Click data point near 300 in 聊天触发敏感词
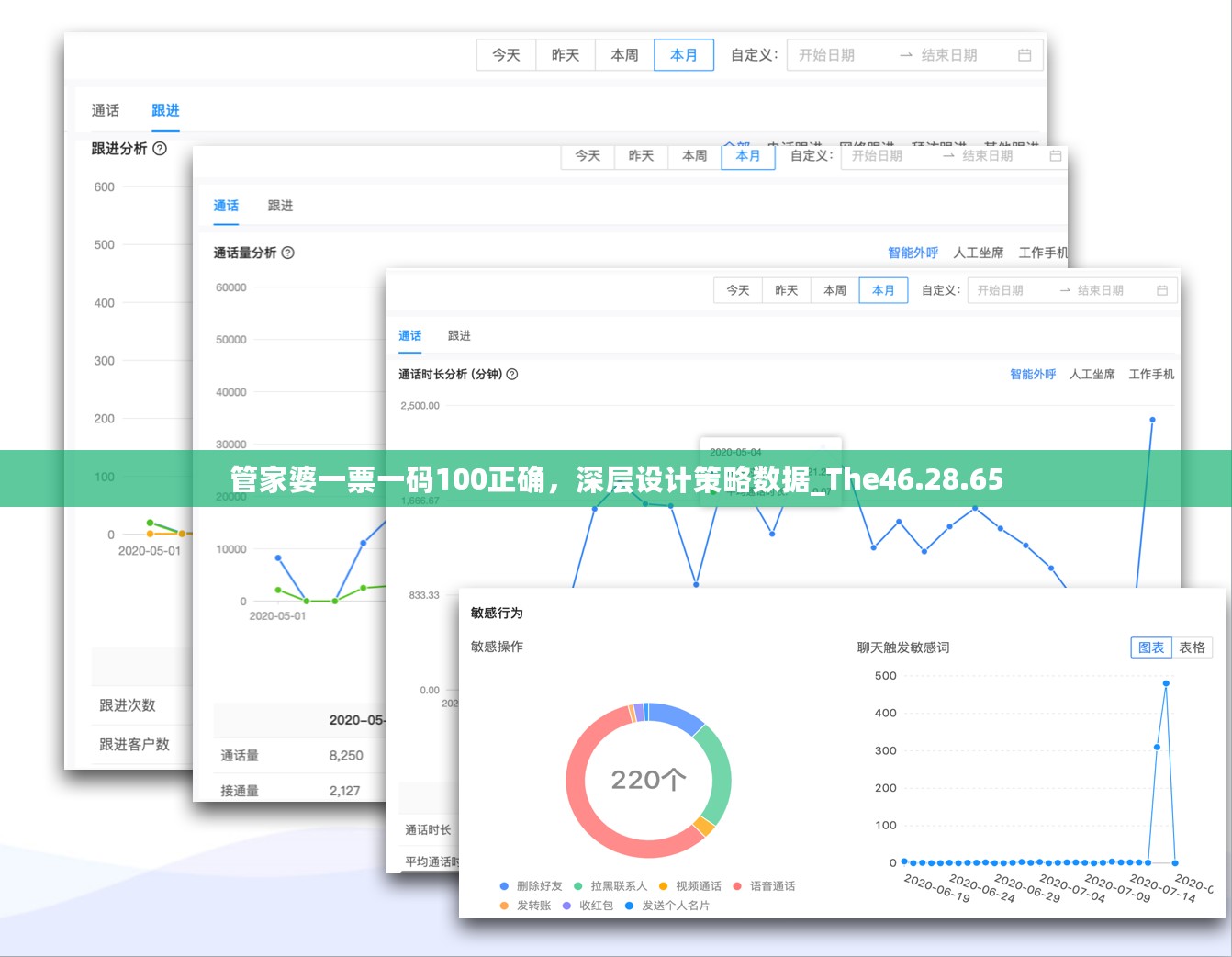 tap(1157, 747)
